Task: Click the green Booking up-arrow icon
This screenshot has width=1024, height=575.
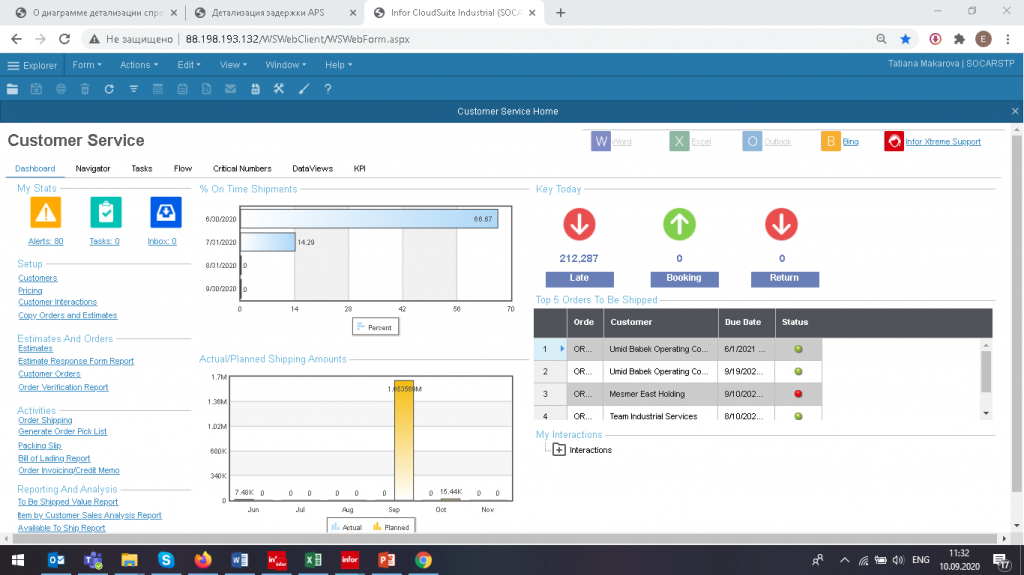Action: (x=679, y=224)
